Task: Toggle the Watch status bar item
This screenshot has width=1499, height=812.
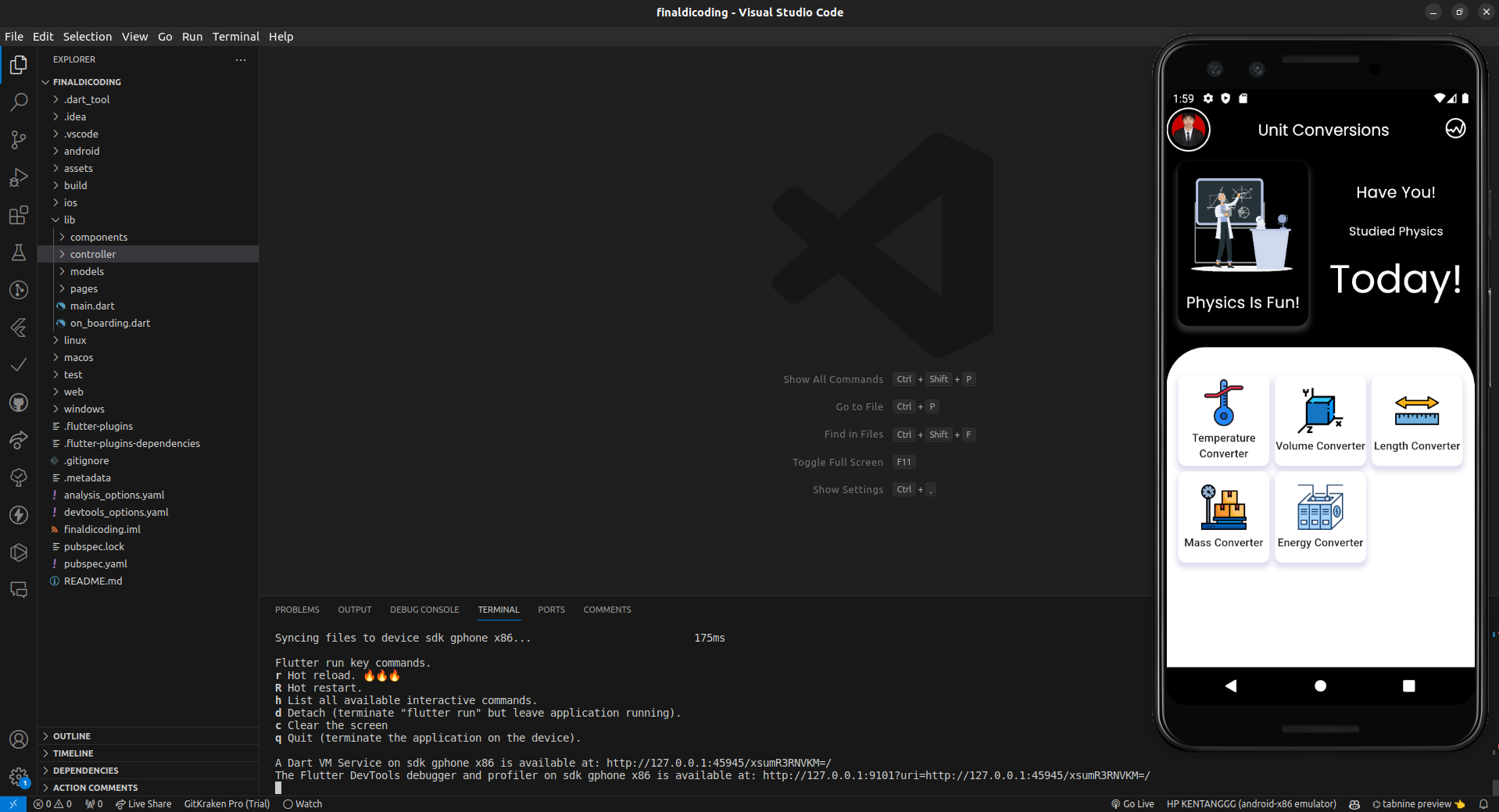Action: click(302, 803)
